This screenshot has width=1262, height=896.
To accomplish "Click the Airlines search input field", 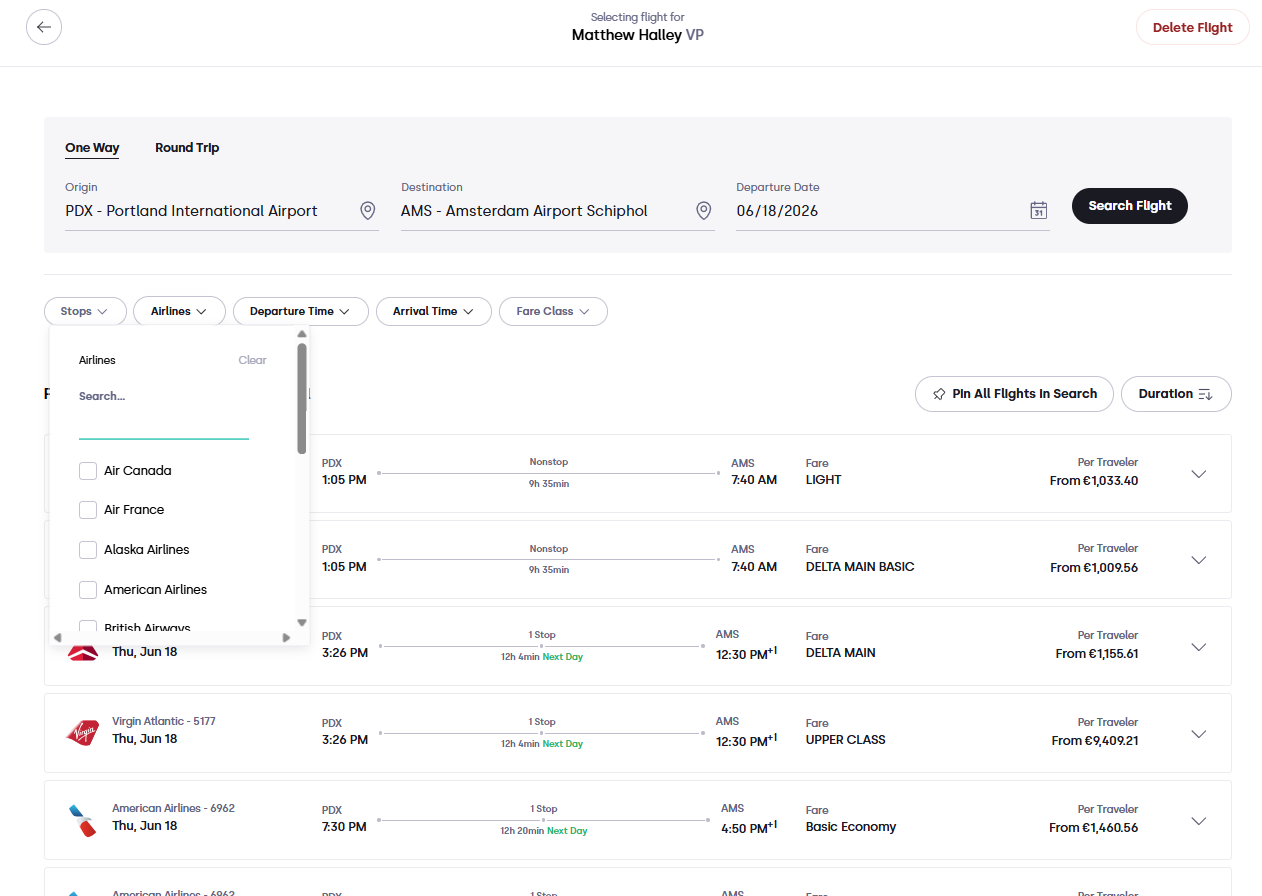I will pos(164,426).
